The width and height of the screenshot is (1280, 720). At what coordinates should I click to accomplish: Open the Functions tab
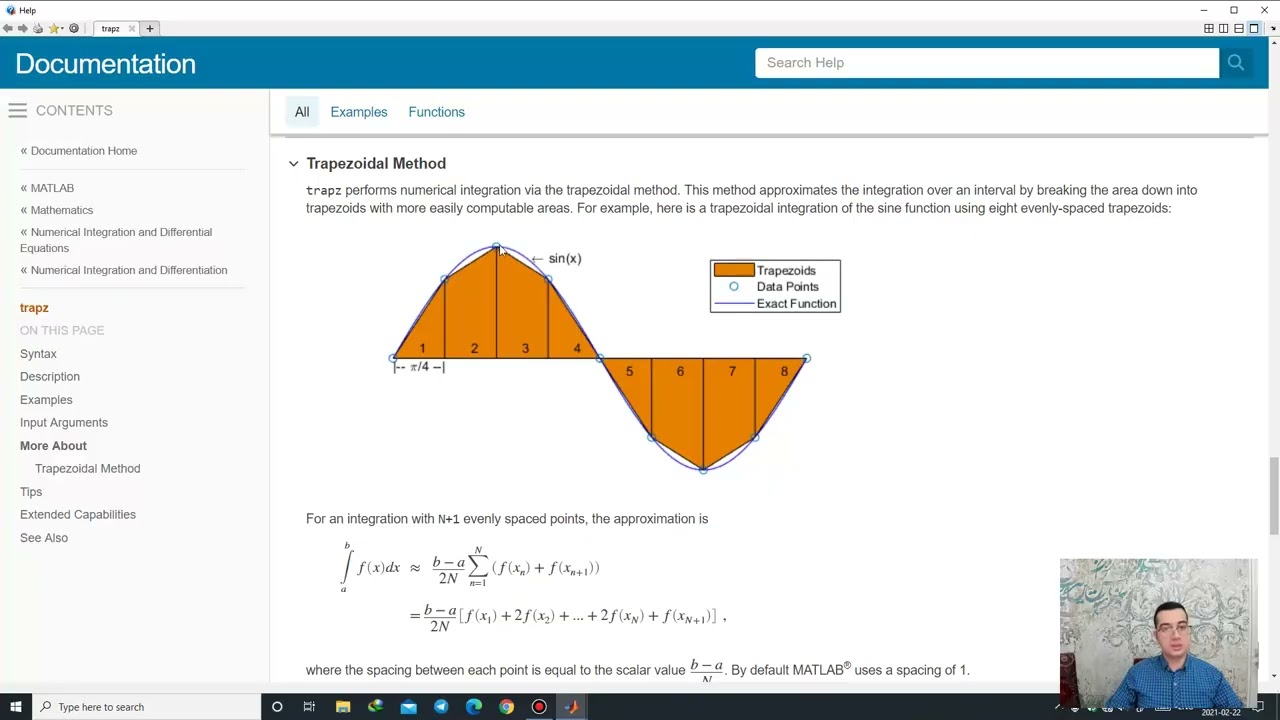click(x=436, y=112)
